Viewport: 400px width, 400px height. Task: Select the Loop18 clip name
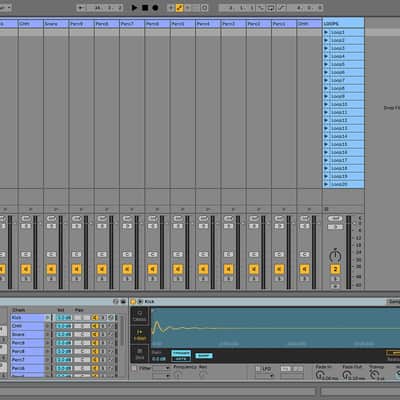[339, 168]
